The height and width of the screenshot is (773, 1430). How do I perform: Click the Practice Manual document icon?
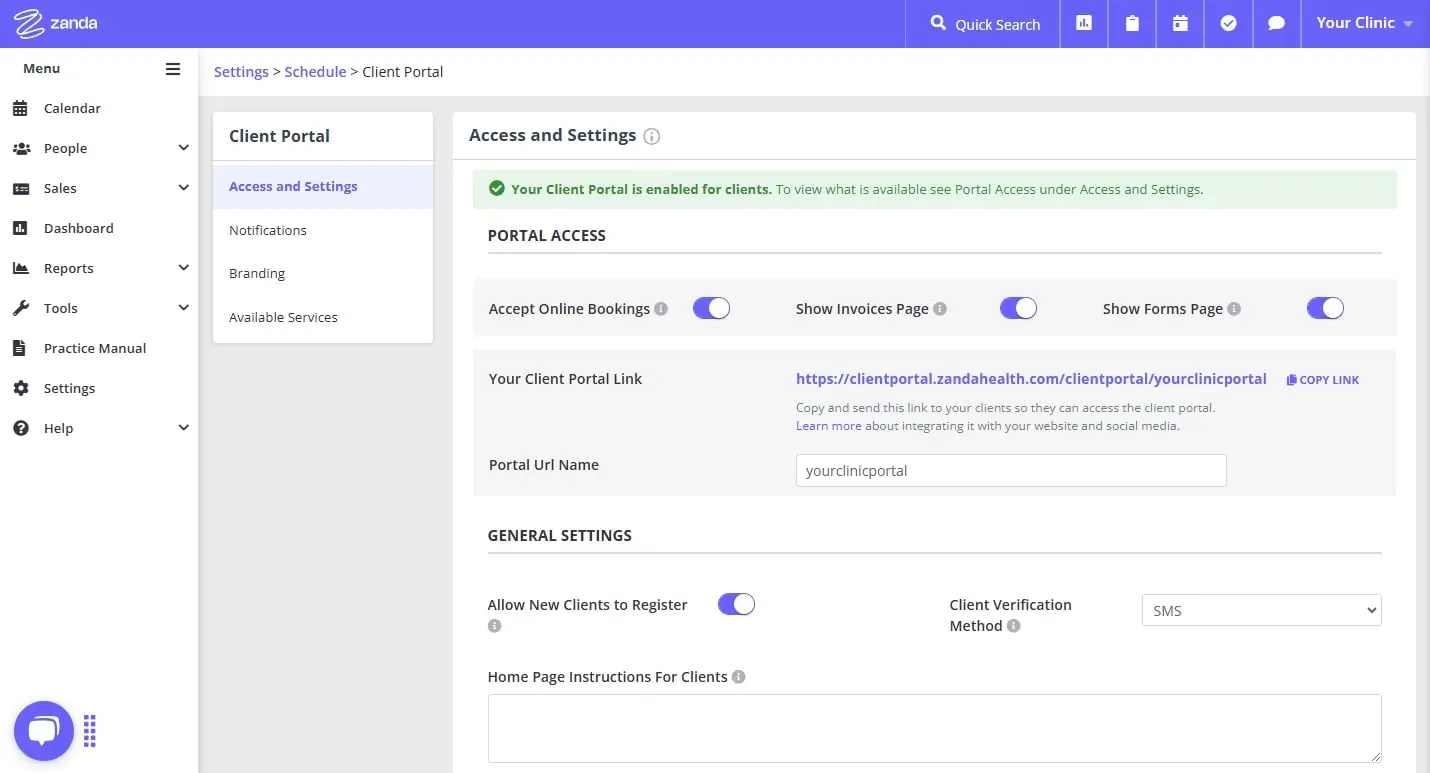(x=19, y=348)
